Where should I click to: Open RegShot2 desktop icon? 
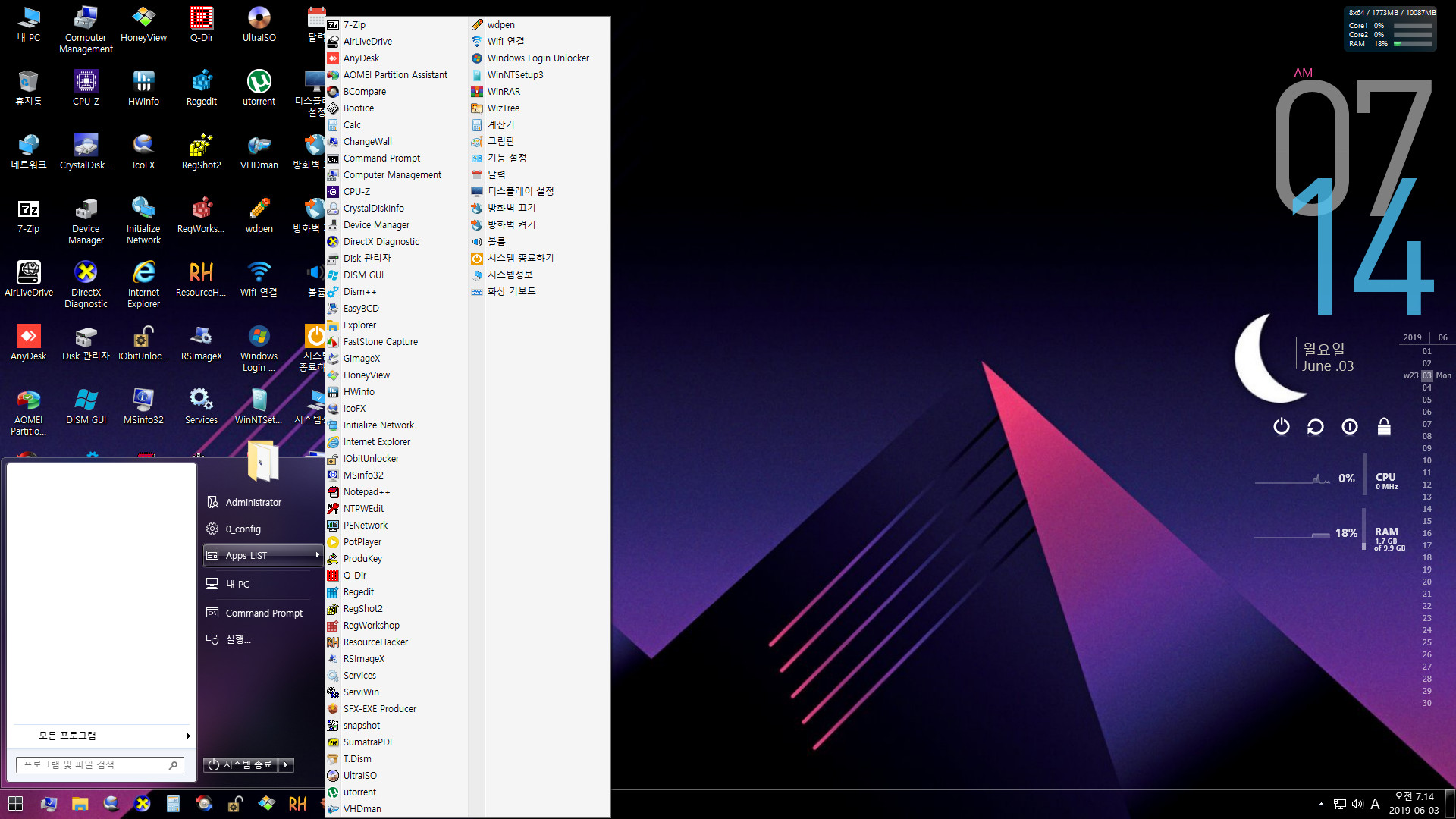point(201,151)
